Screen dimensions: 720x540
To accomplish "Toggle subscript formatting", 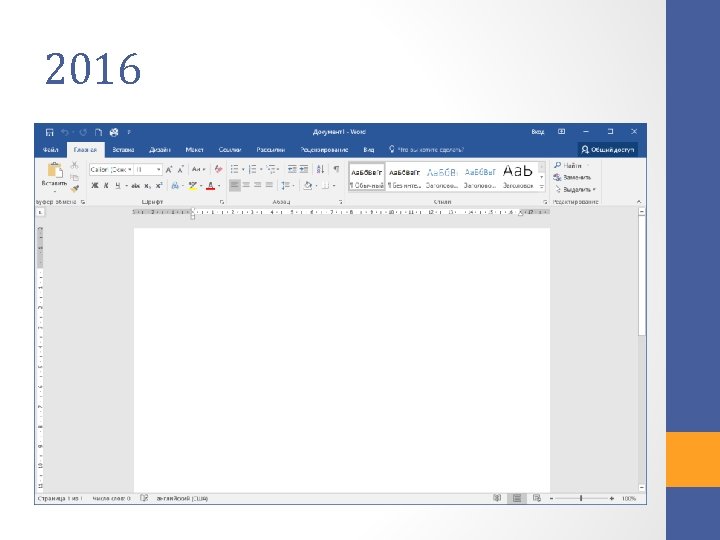I will [x=147, y=186].
